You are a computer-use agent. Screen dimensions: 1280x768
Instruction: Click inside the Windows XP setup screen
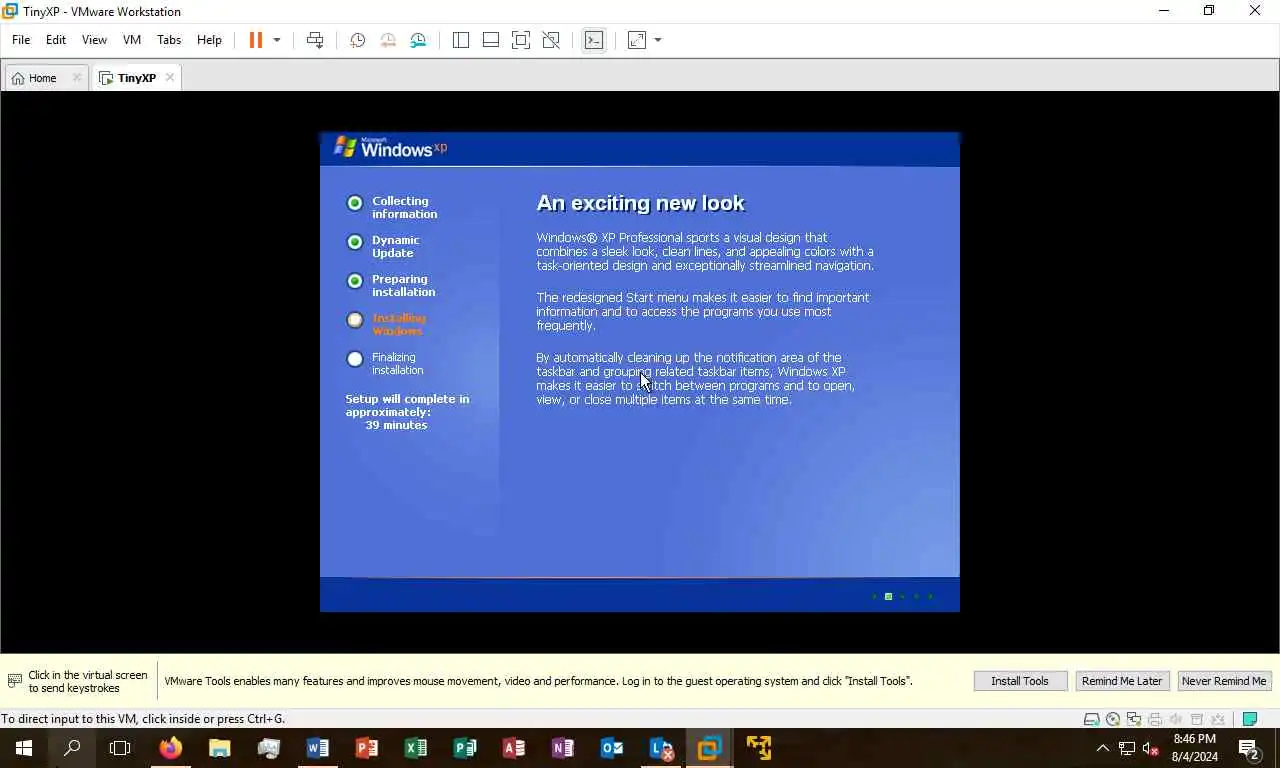640,372
